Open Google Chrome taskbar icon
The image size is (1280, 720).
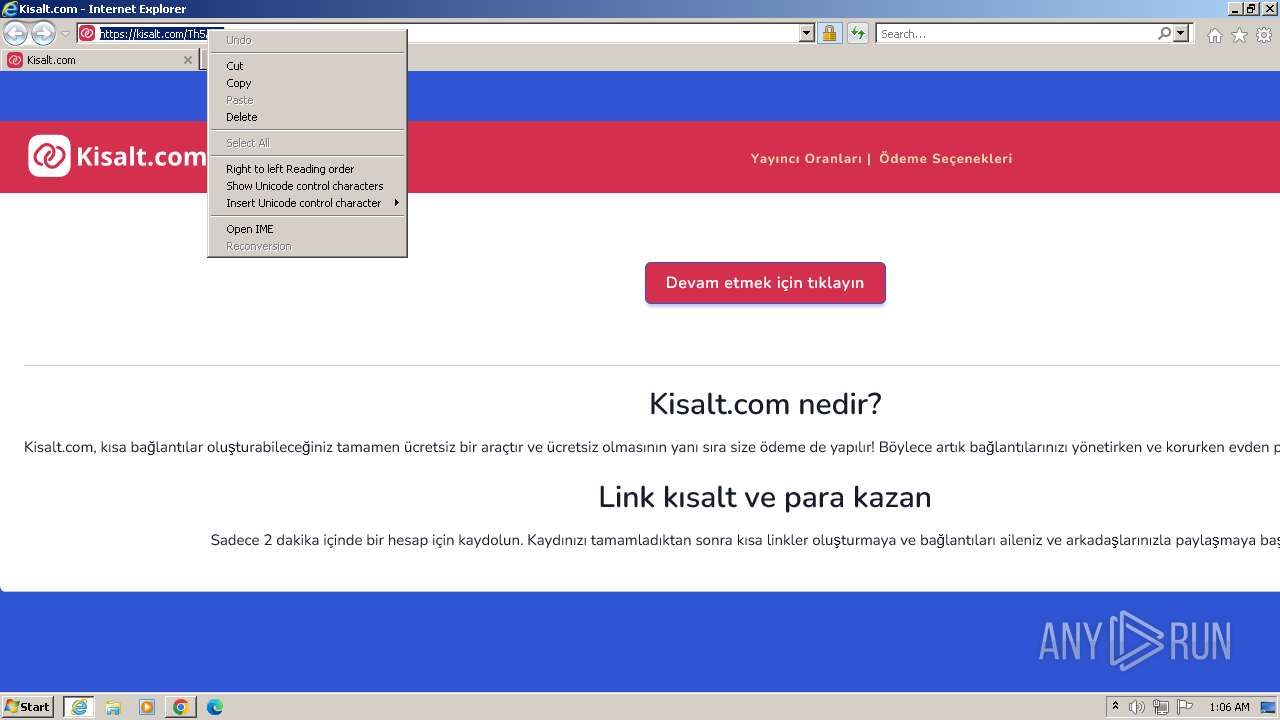tap(181, 707)
